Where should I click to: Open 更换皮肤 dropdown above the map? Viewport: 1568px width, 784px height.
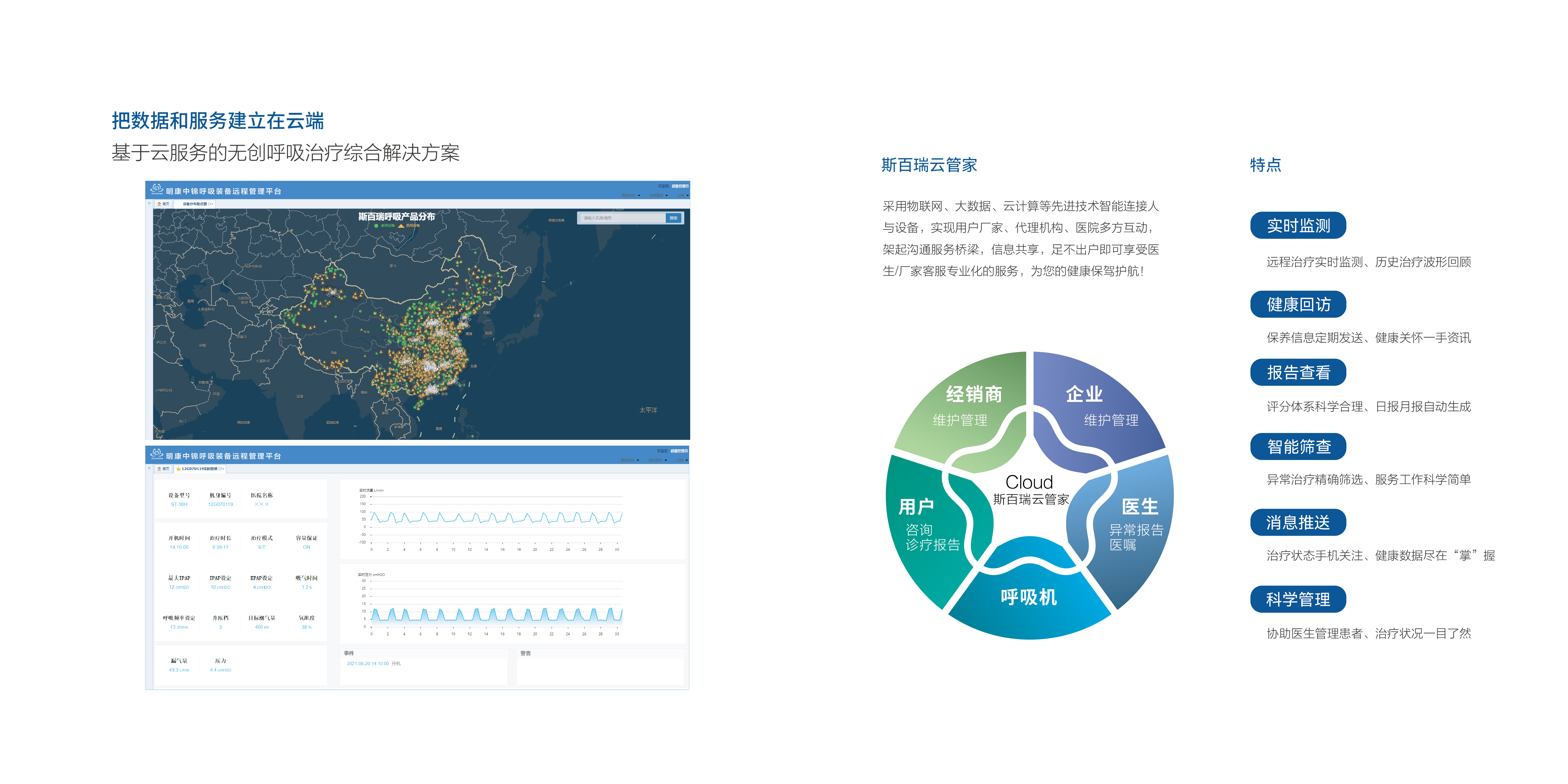click(631, 195)
